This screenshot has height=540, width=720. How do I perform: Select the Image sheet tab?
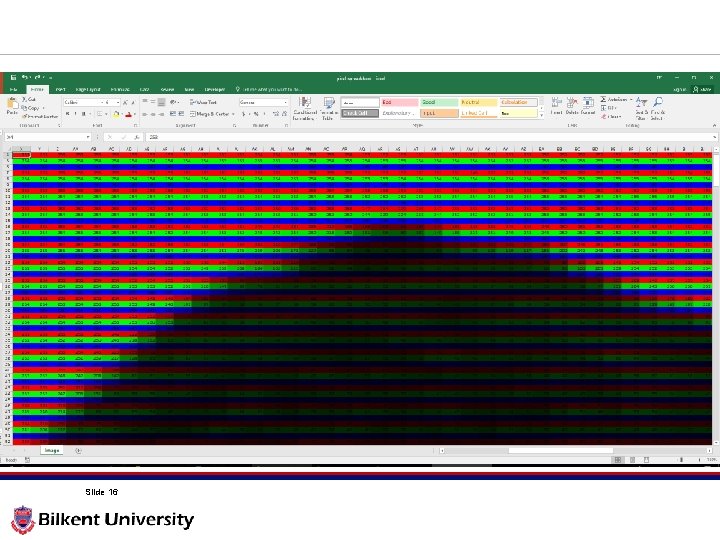51,450
